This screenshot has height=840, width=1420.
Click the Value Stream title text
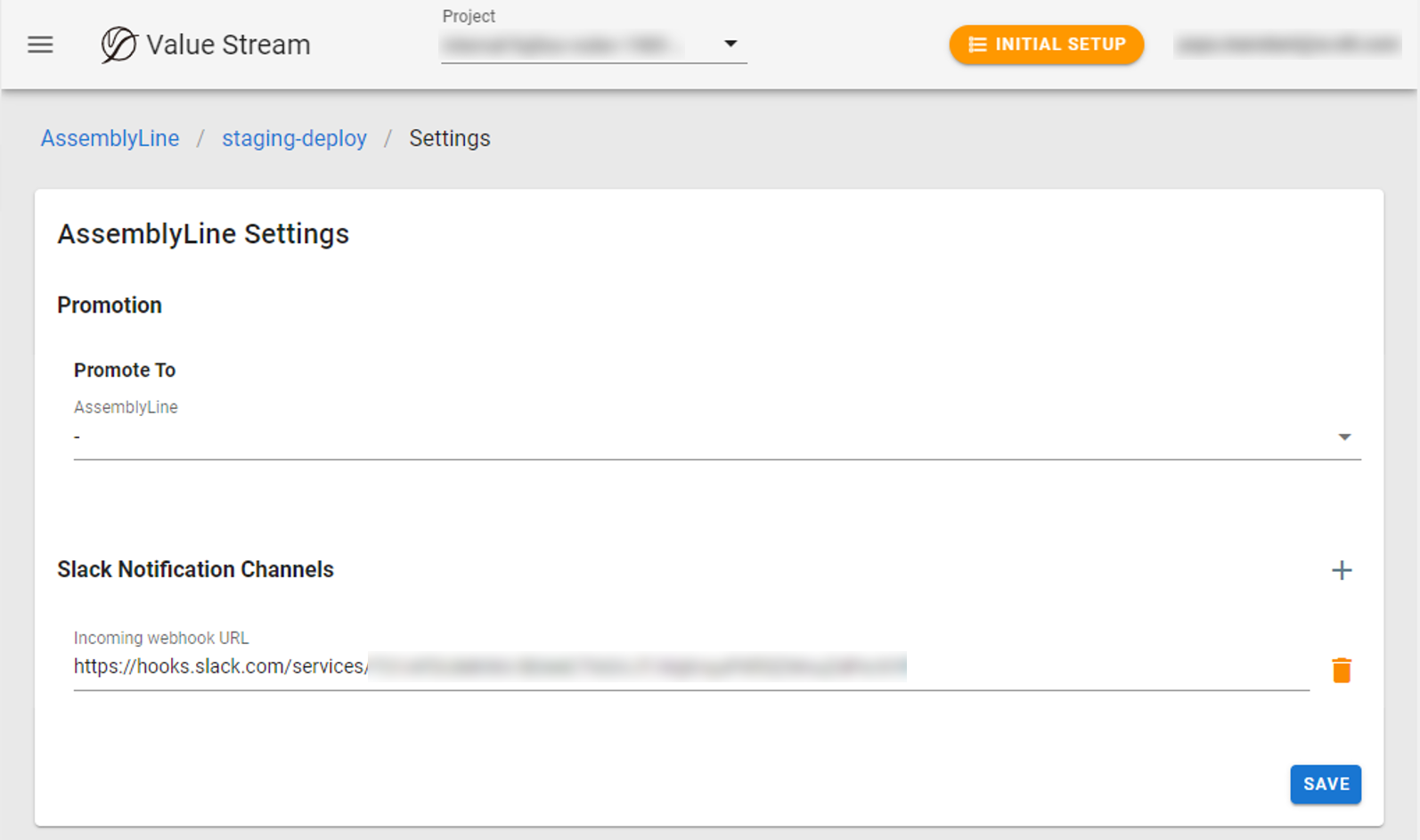[228, 45]
